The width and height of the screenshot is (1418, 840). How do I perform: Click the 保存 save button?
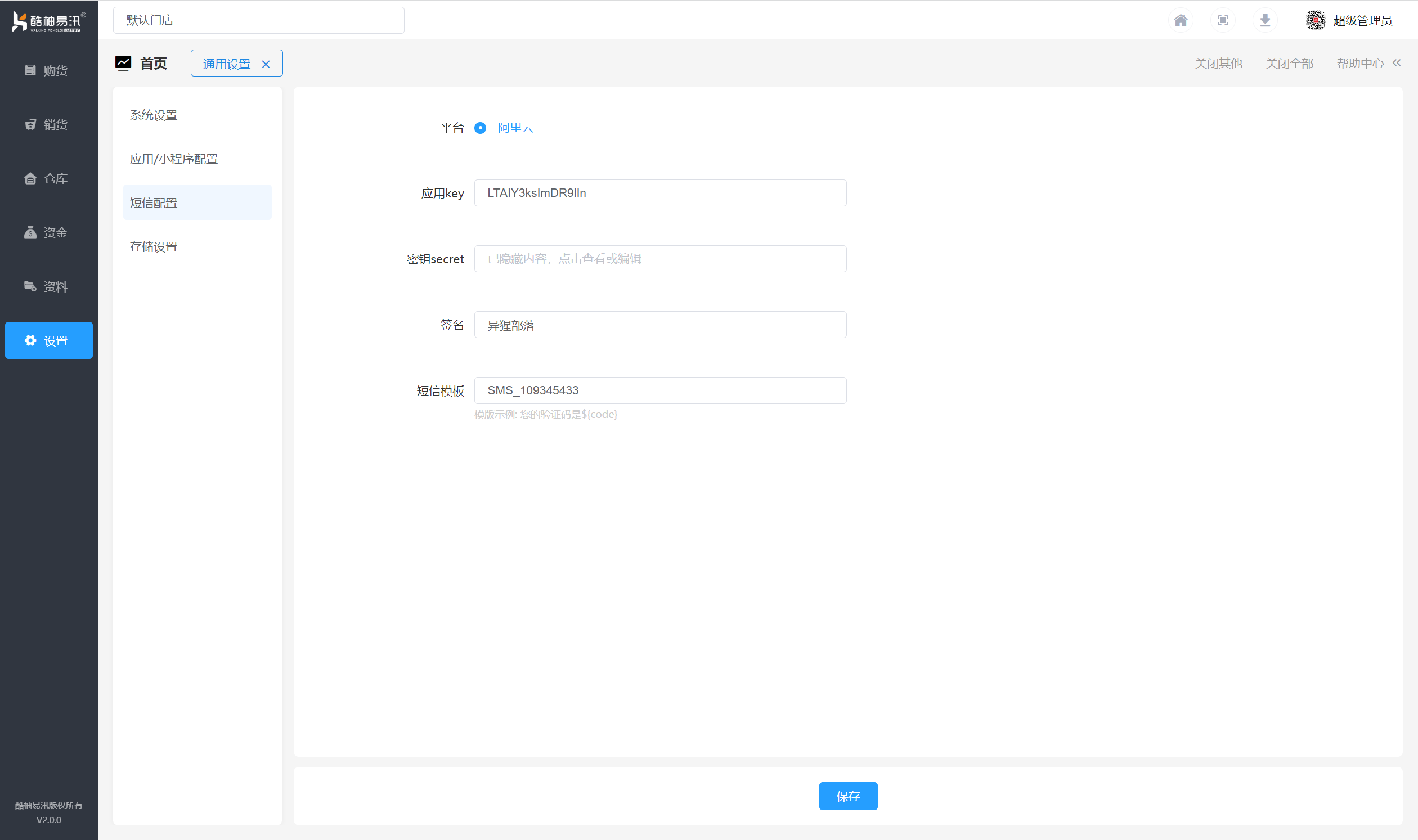pos(847,796)
